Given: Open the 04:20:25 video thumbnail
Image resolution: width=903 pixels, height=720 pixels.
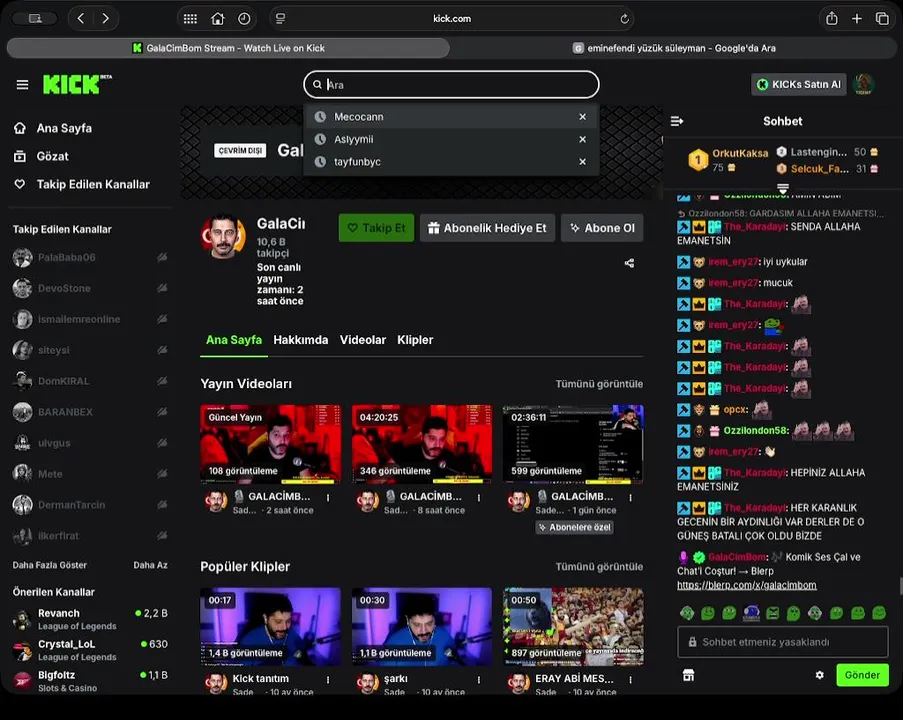Looking at the screenshot, I should coord(422,444).
